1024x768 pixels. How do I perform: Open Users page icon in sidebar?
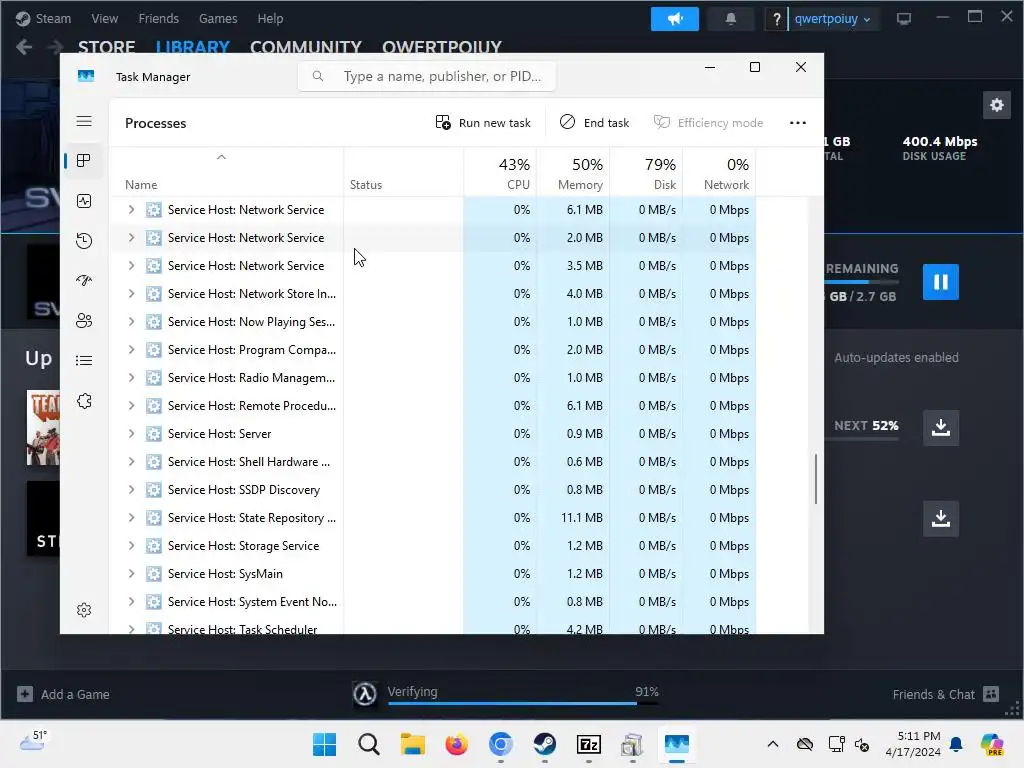[84, 321]
